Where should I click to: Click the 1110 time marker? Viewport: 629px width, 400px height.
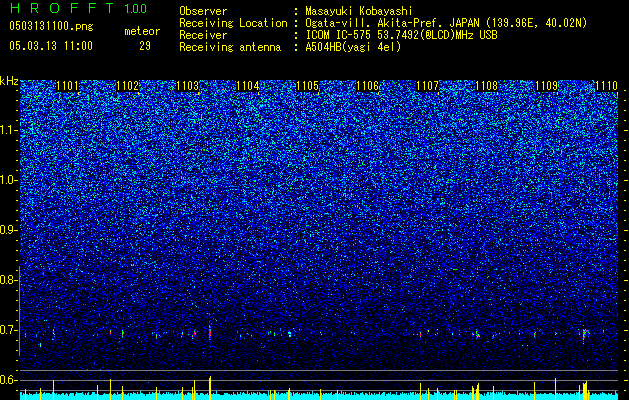click(x=606, y=86)
